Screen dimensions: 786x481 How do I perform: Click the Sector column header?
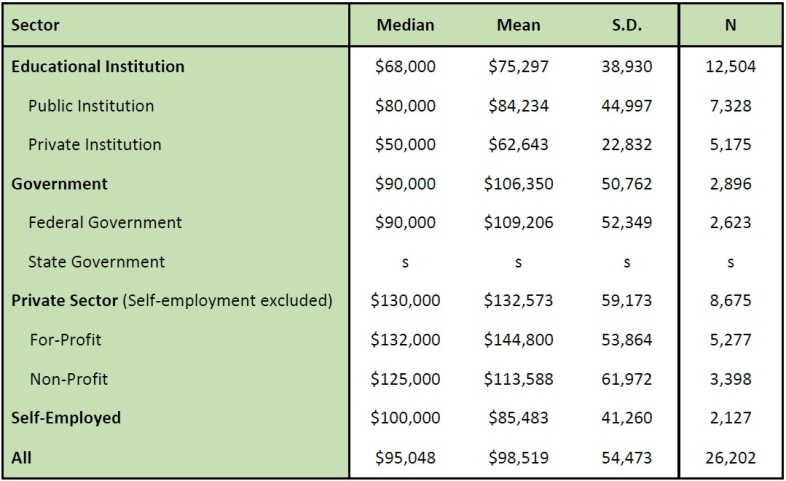36,25
